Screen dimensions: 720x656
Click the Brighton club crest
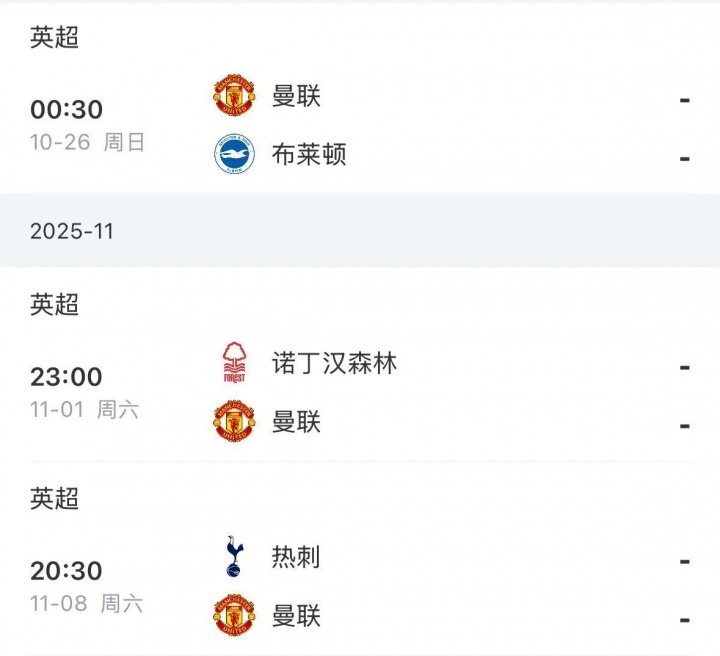point(235,154)
